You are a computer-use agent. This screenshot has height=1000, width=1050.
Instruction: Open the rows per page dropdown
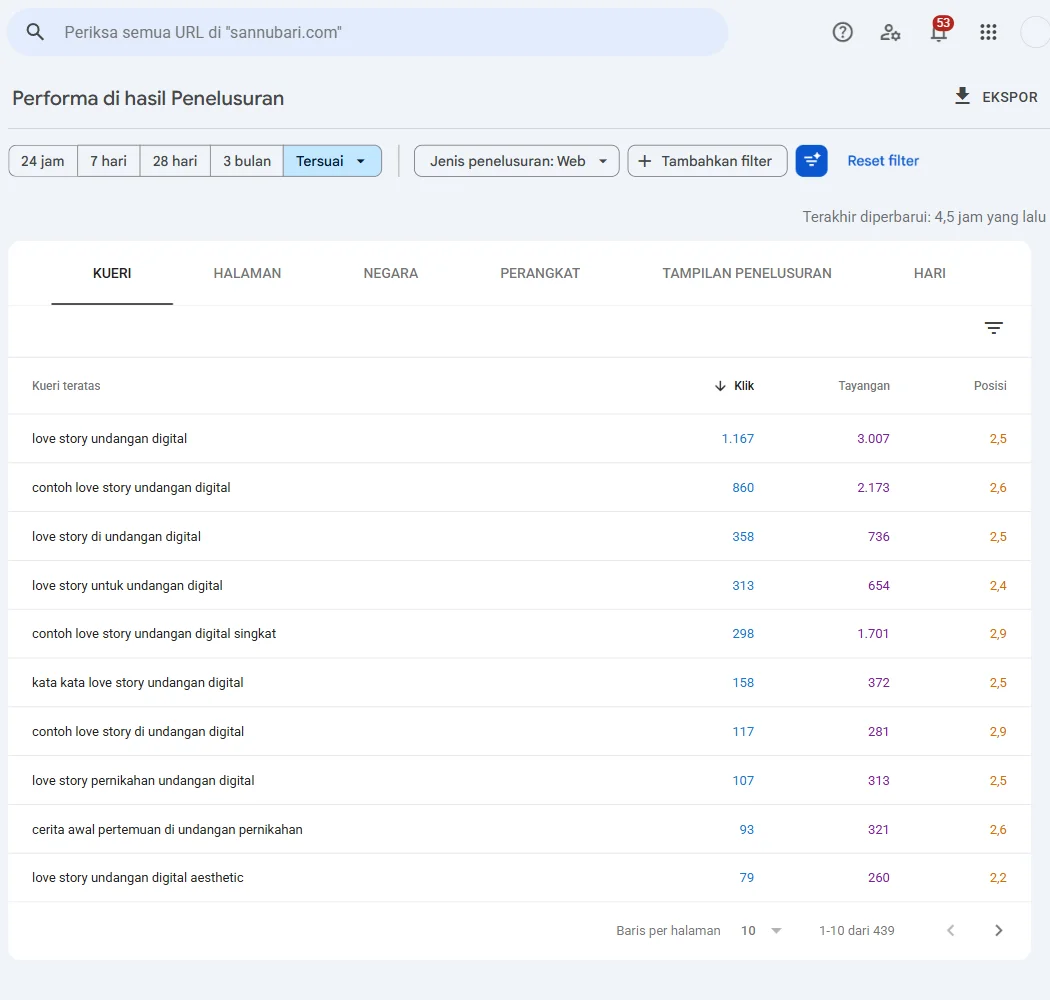click(761, 930)
